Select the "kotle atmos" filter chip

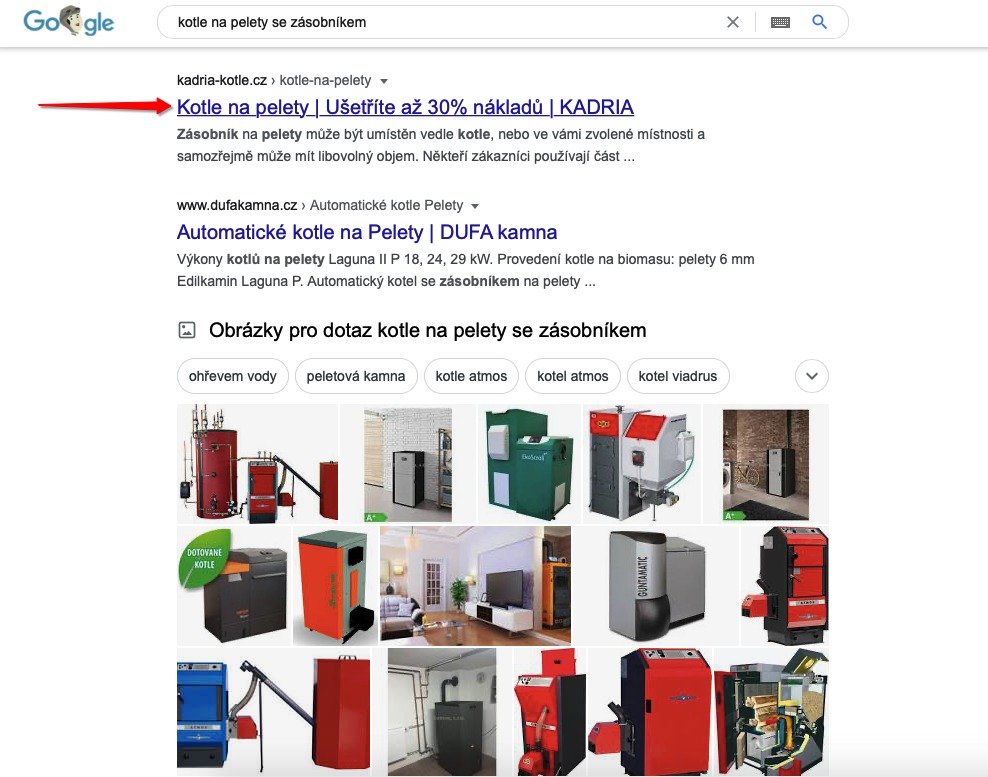point(471,376)
